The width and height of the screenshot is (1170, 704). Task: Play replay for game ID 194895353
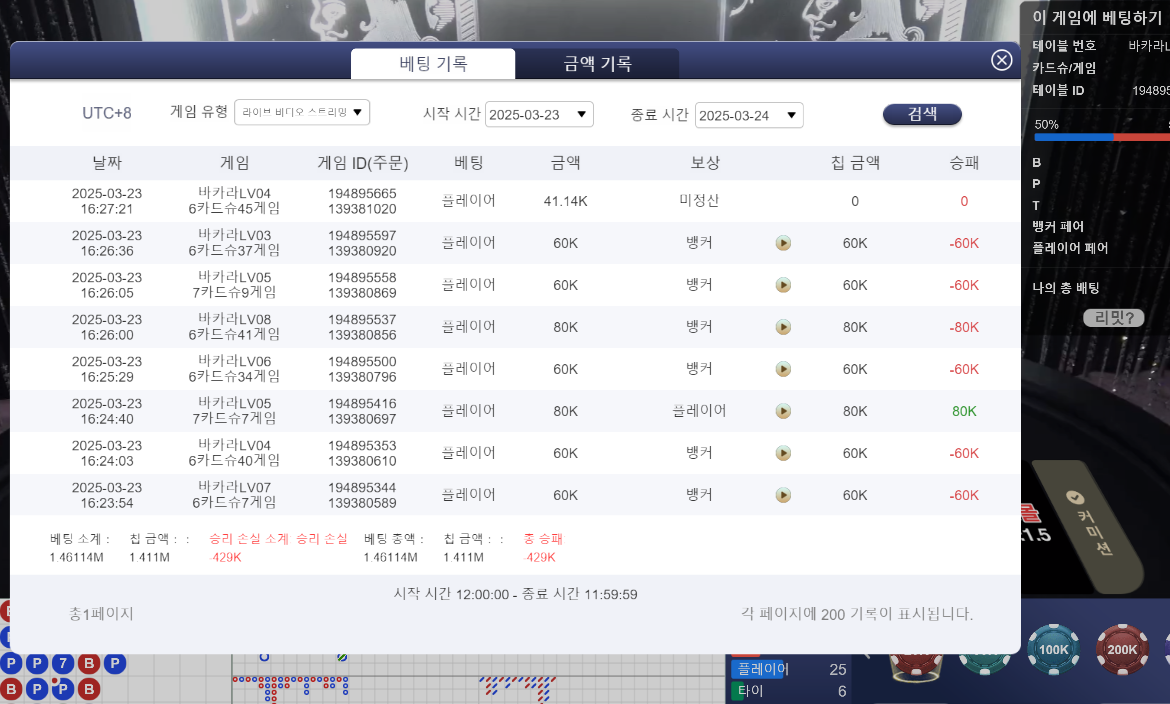coord(783,453)
